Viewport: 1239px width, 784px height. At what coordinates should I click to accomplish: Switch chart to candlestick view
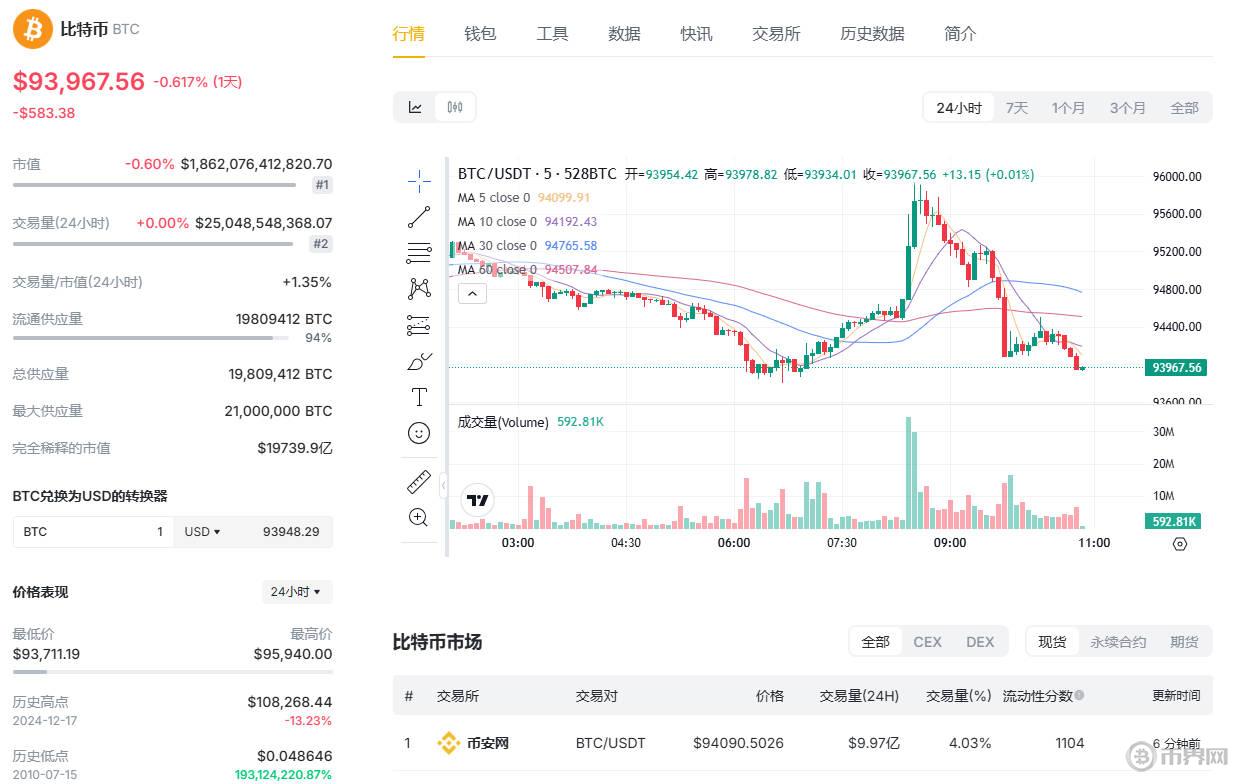456,107
